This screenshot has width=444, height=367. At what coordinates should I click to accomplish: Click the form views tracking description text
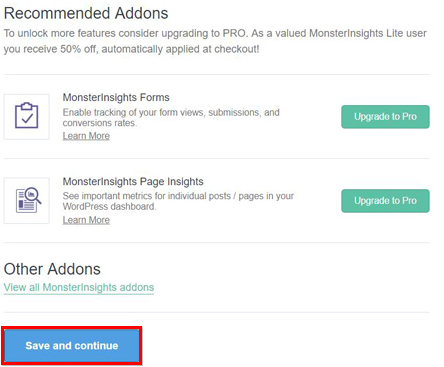[171, 117]
